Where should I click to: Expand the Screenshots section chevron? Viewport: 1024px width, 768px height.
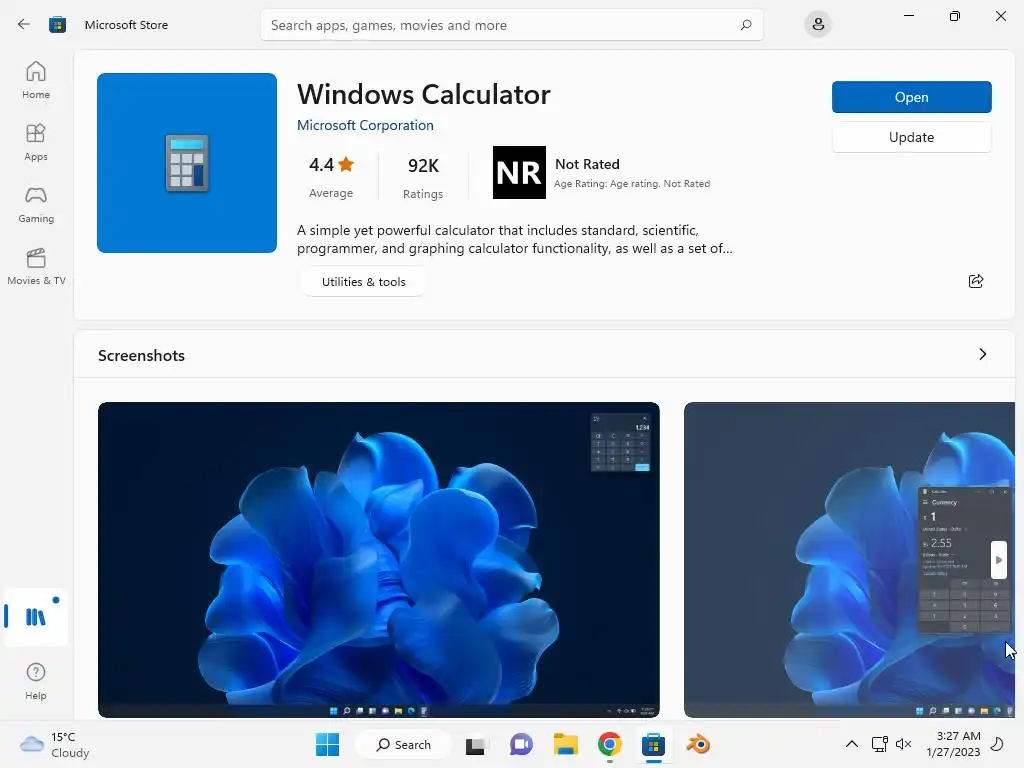coord(982,355)
